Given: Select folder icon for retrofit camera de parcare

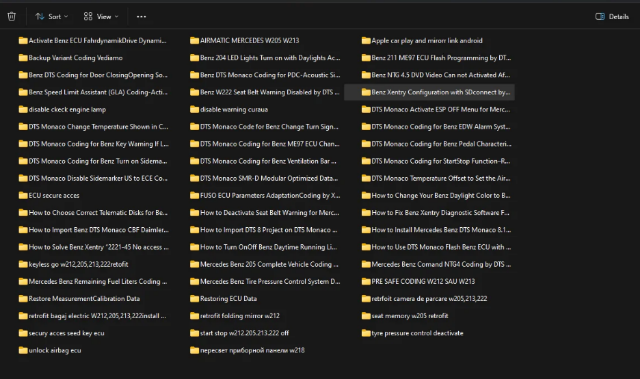Looking at the screenshot, I should coord(366,299).
